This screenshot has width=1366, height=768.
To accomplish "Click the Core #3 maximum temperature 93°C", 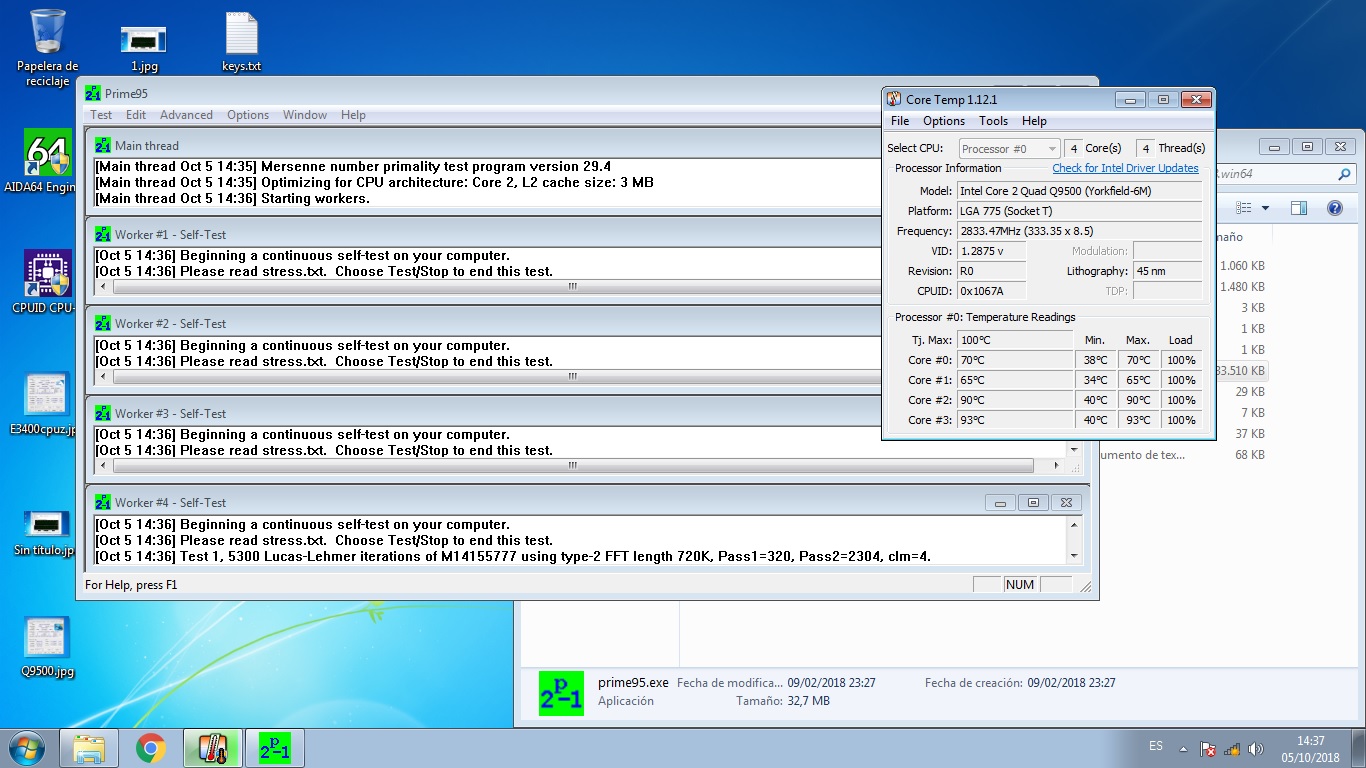I will click(1138, 420).
